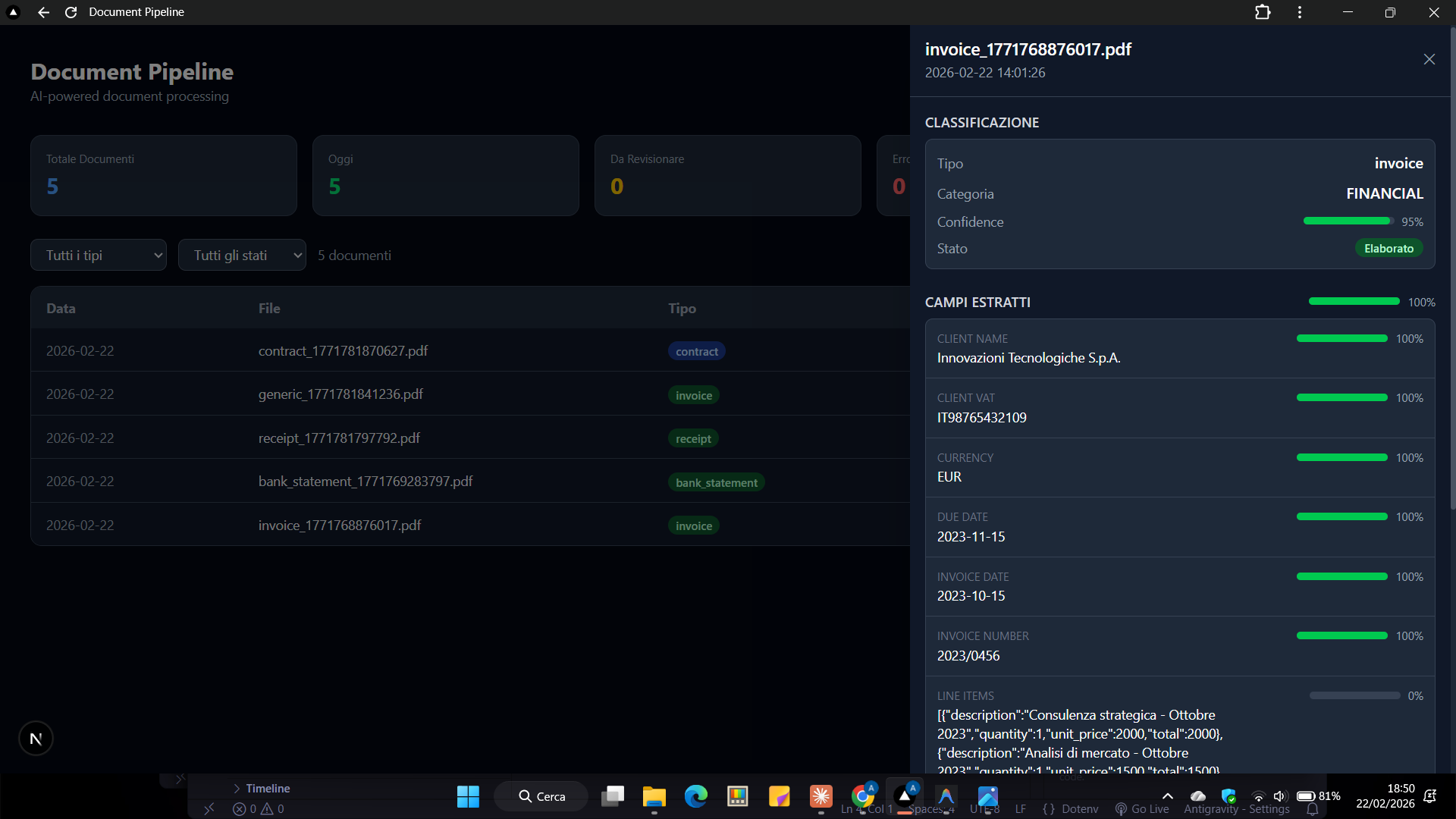Open the extensions puzzle icon
Image resolution: width=1456 pixels, height=819 pixels.
click(x=1263, y=12)
